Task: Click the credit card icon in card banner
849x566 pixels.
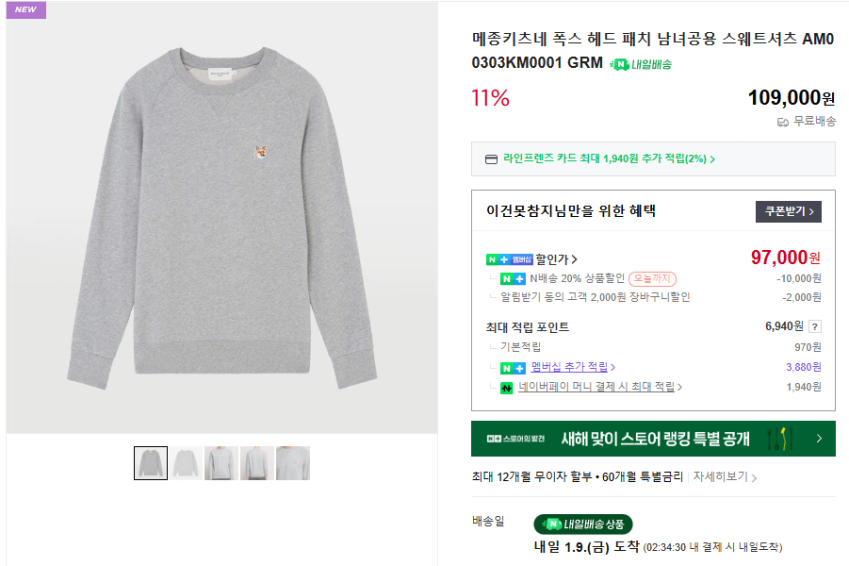Action: point(491,159)
